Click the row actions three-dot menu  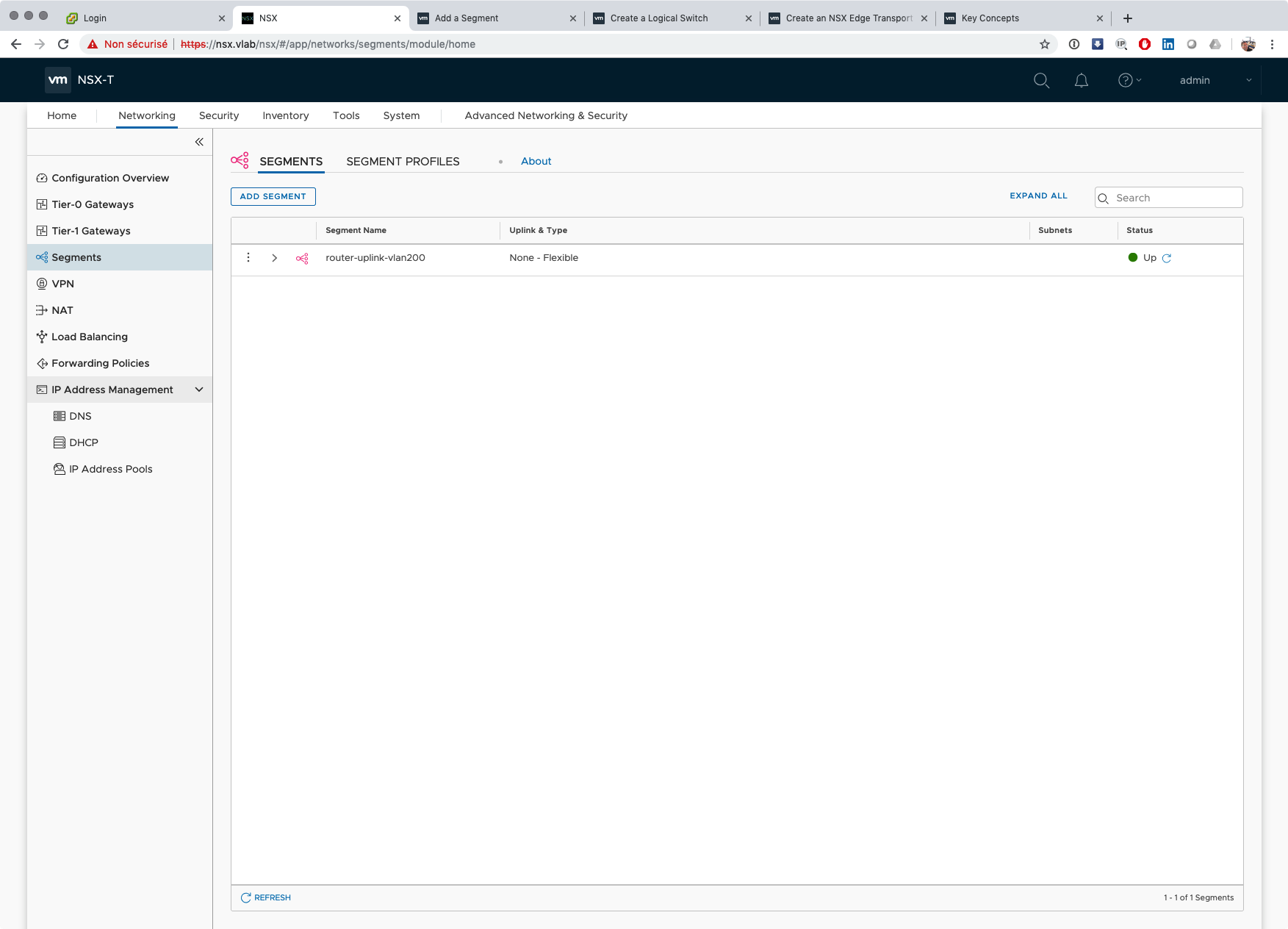(x=248, y=258)
